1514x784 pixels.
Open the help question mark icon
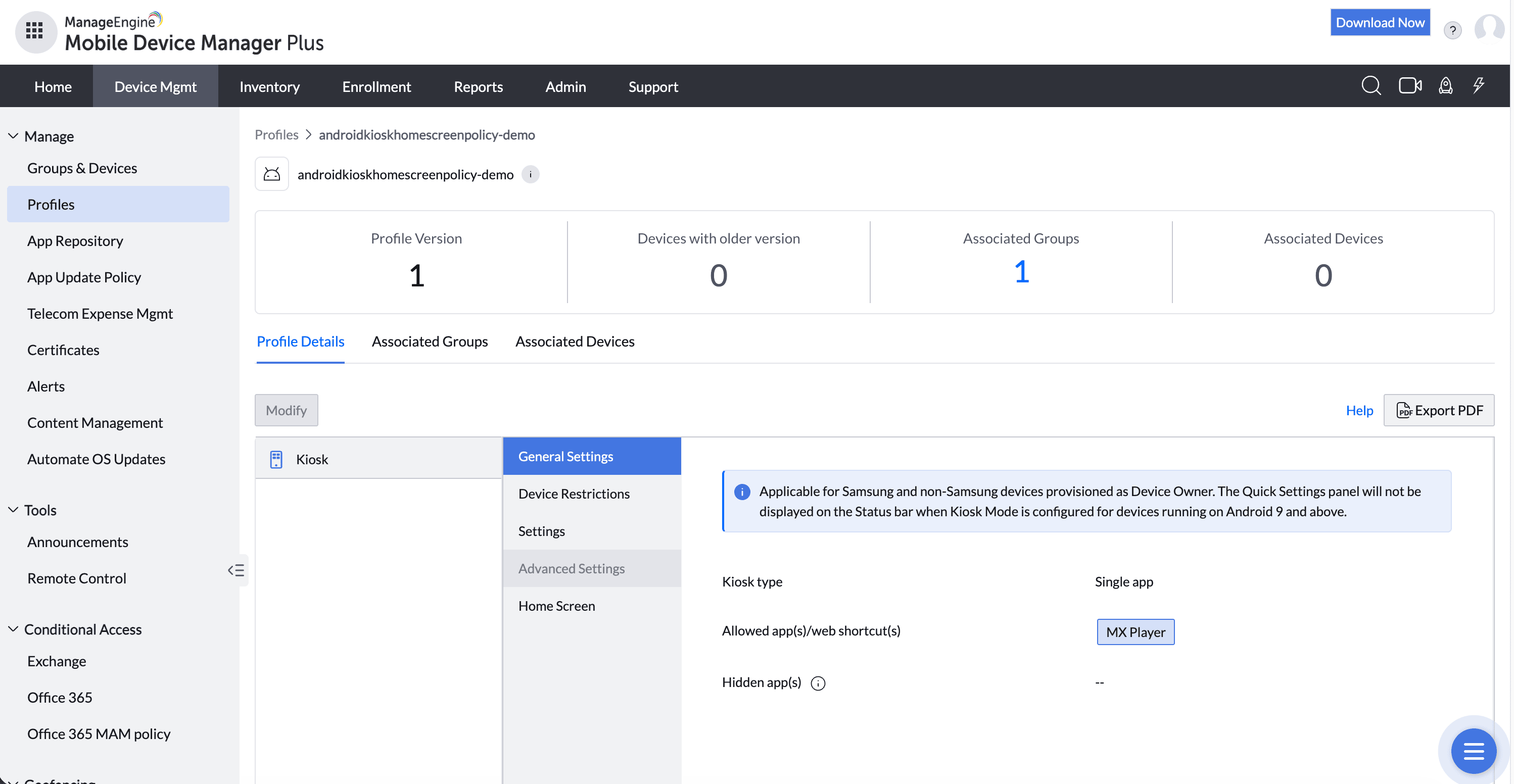pyautogui.click(x=1452, y=30)
